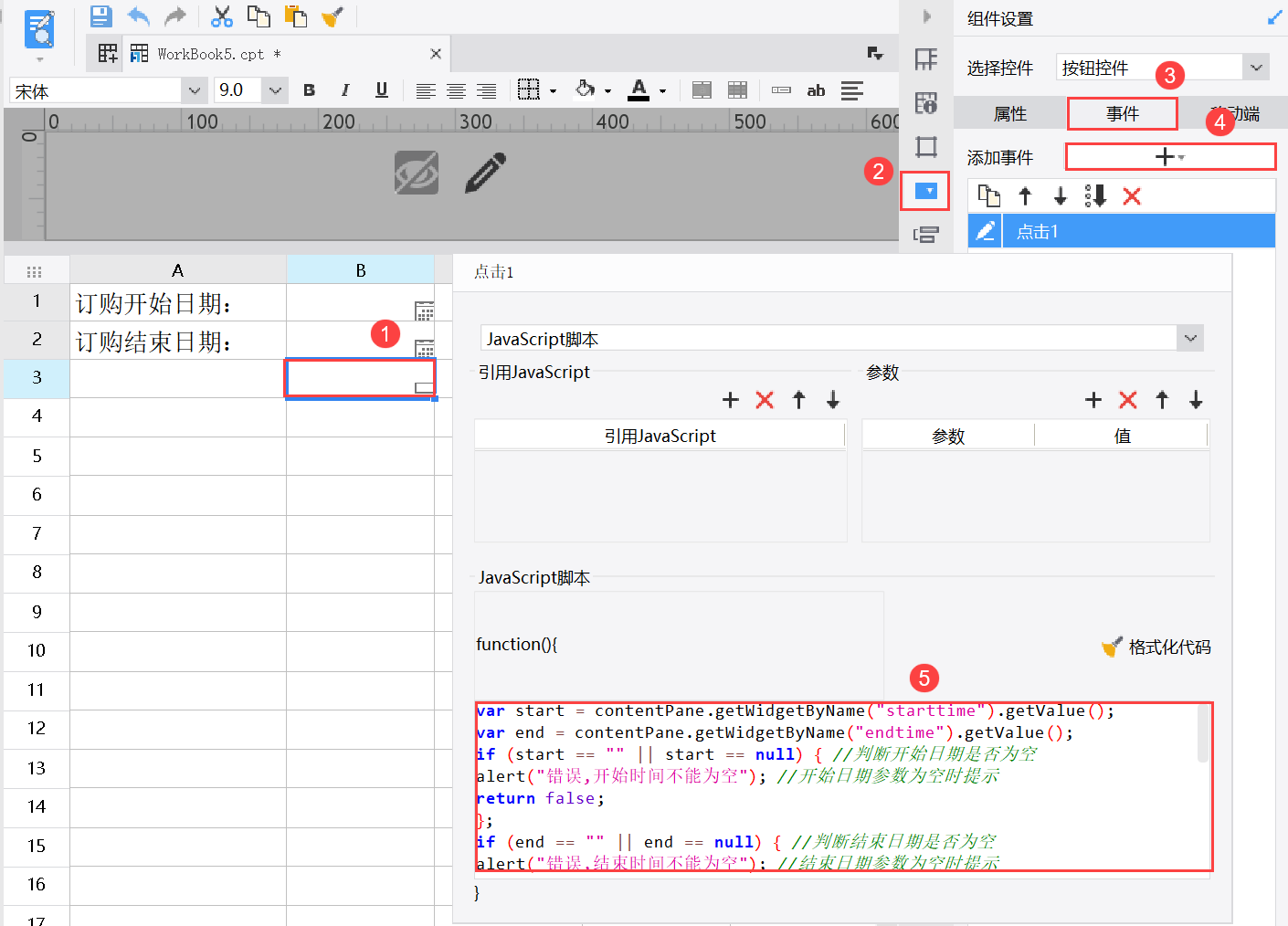Image resolution: width=1288 pixels, height=926 pixels.
Task: Edit the 点击1 event with pencil icon
Action: pyautogui.click(x=985, y=231)
